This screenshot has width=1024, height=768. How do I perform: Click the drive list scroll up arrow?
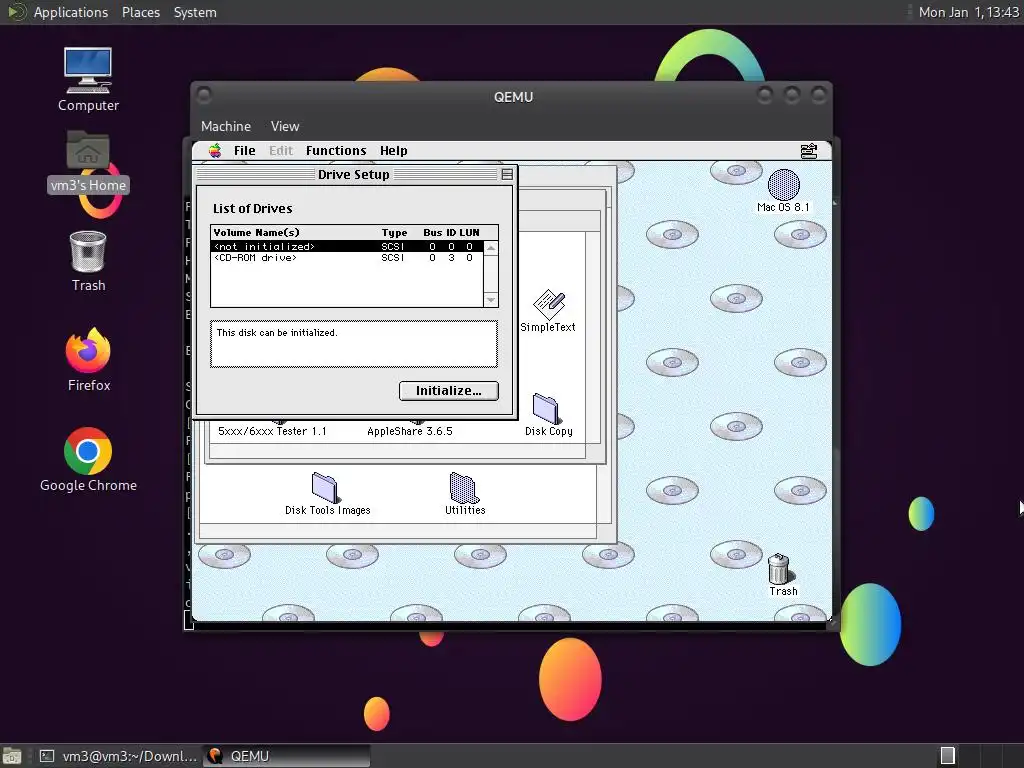491,248
